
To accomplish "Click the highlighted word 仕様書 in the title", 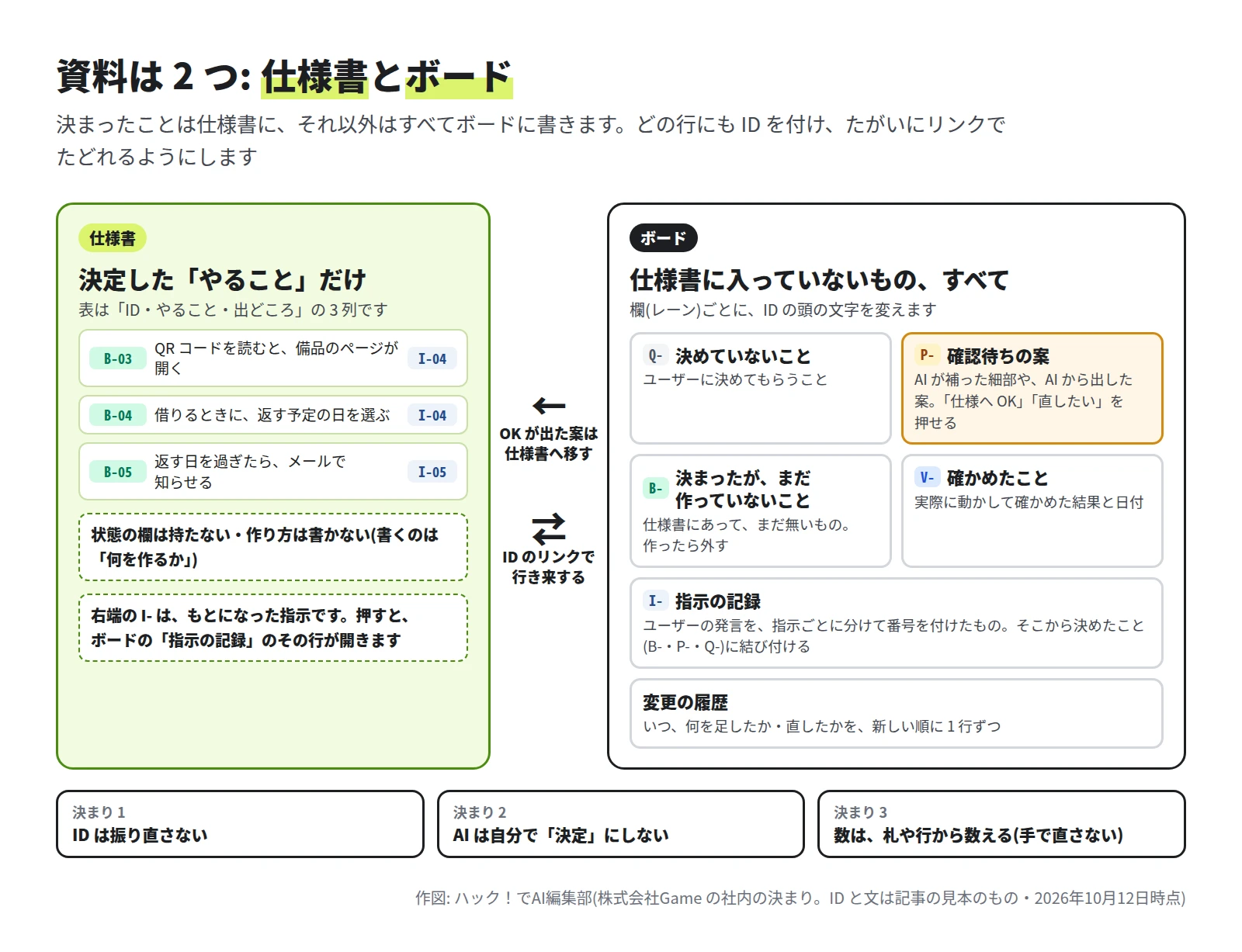I will coord(314,77).
